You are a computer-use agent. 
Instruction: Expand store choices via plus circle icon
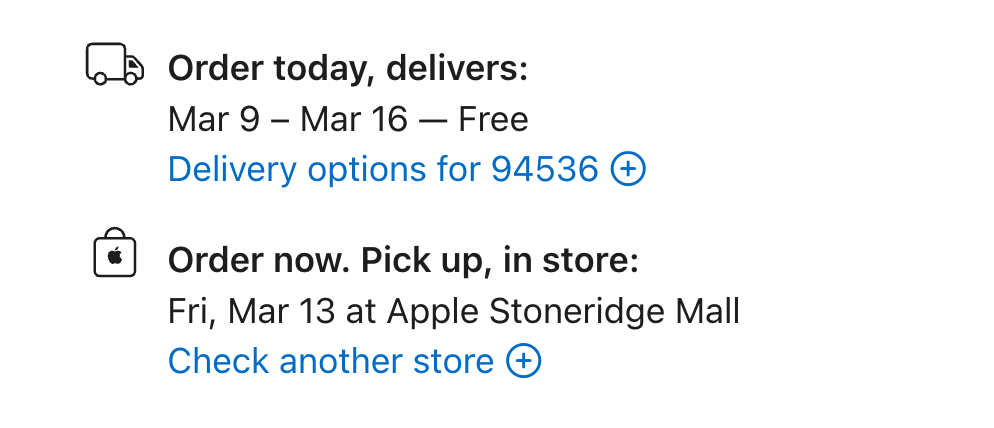pyautogui.click(x=524, y=361)
